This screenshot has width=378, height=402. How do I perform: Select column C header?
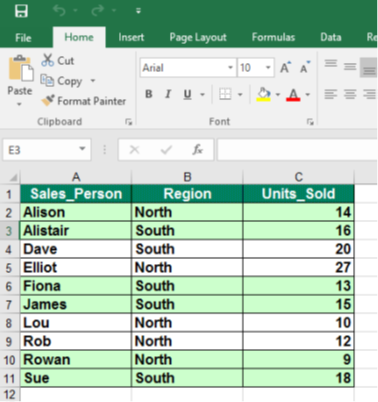click(298, 177)
